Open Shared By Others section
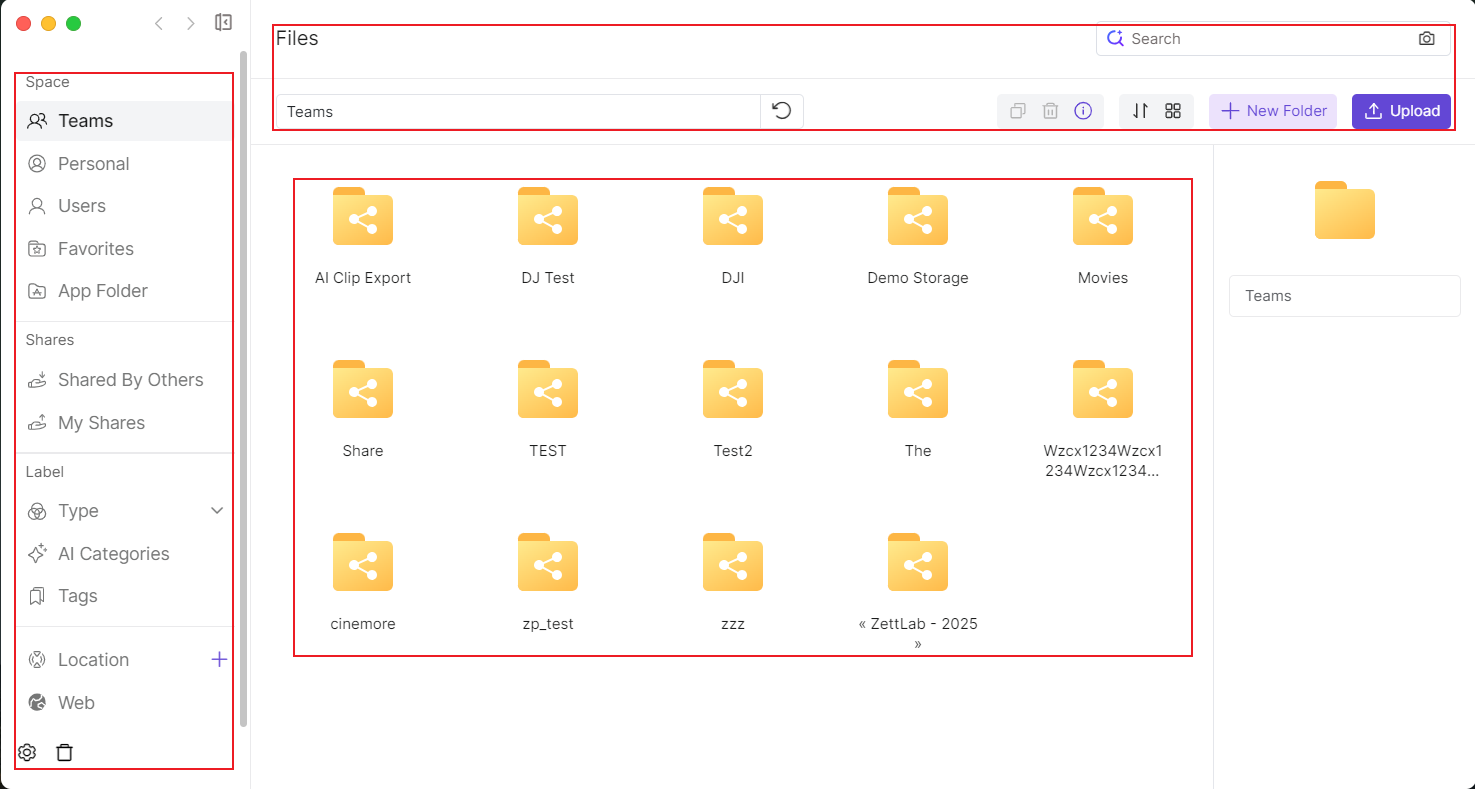Viewport: 1475px width, 789px height. [130, 380]
